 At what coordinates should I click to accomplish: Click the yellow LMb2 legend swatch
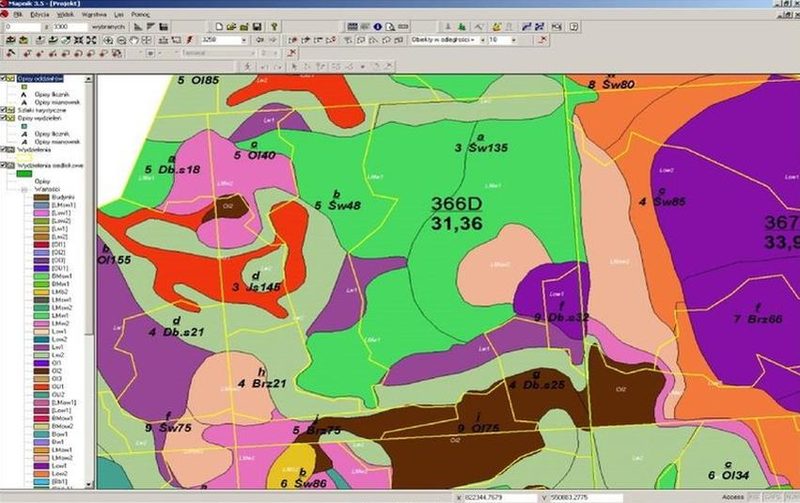(41, 292)
